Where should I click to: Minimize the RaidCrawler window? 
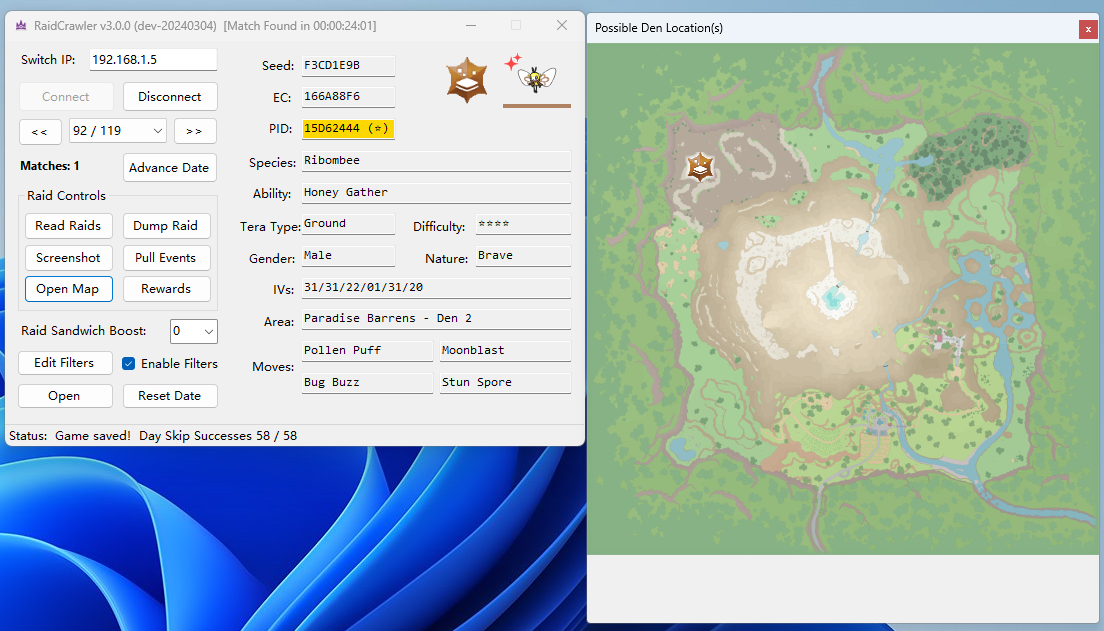pos(471,25)
